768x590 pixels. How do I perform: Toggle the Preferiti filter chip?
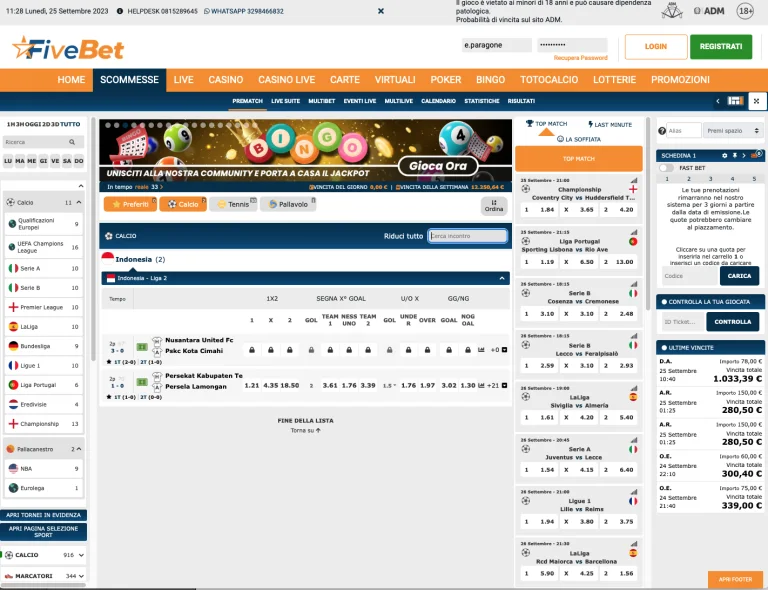130,204
